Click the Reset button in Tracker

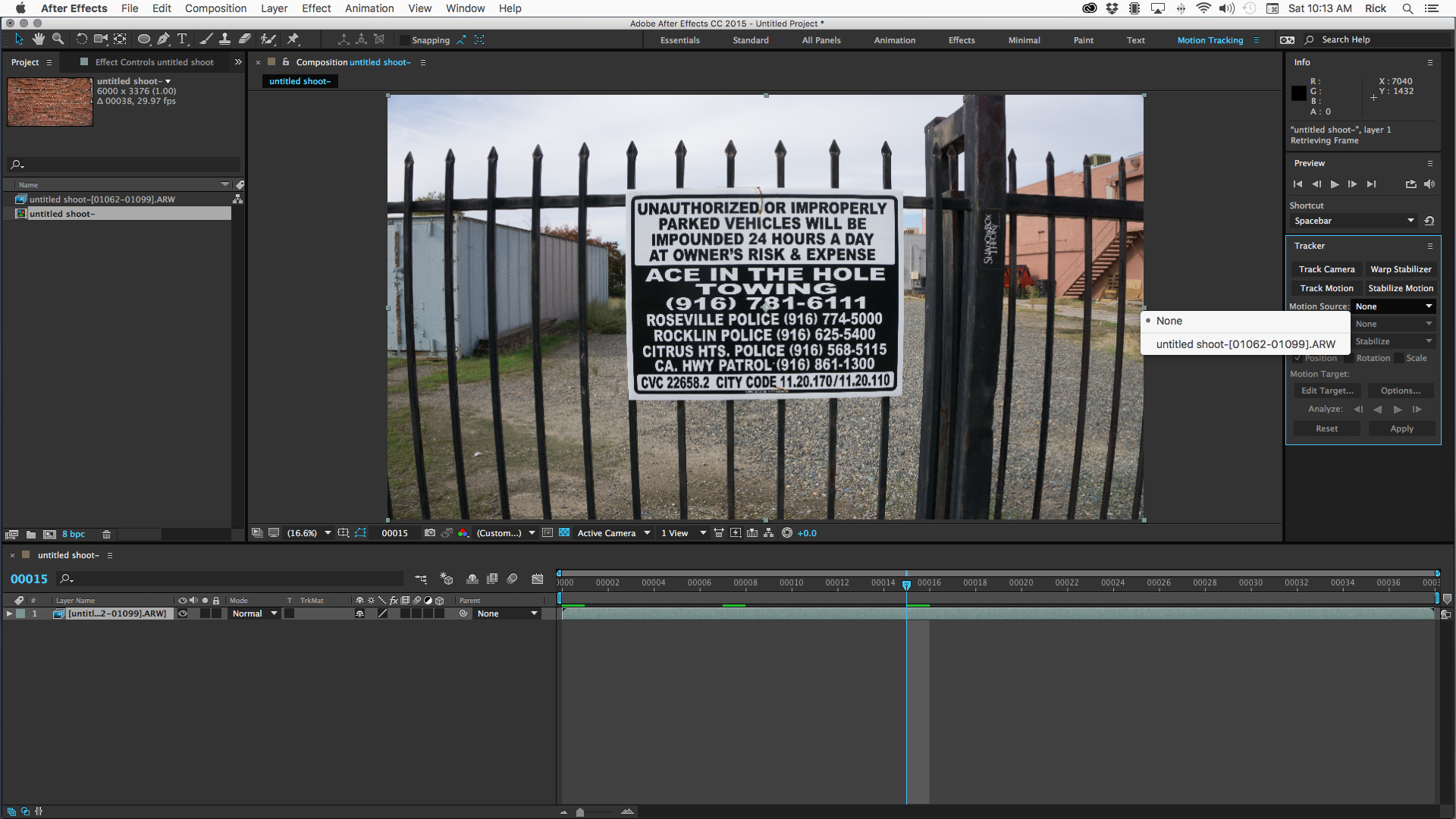click(x=1326, y=428)
